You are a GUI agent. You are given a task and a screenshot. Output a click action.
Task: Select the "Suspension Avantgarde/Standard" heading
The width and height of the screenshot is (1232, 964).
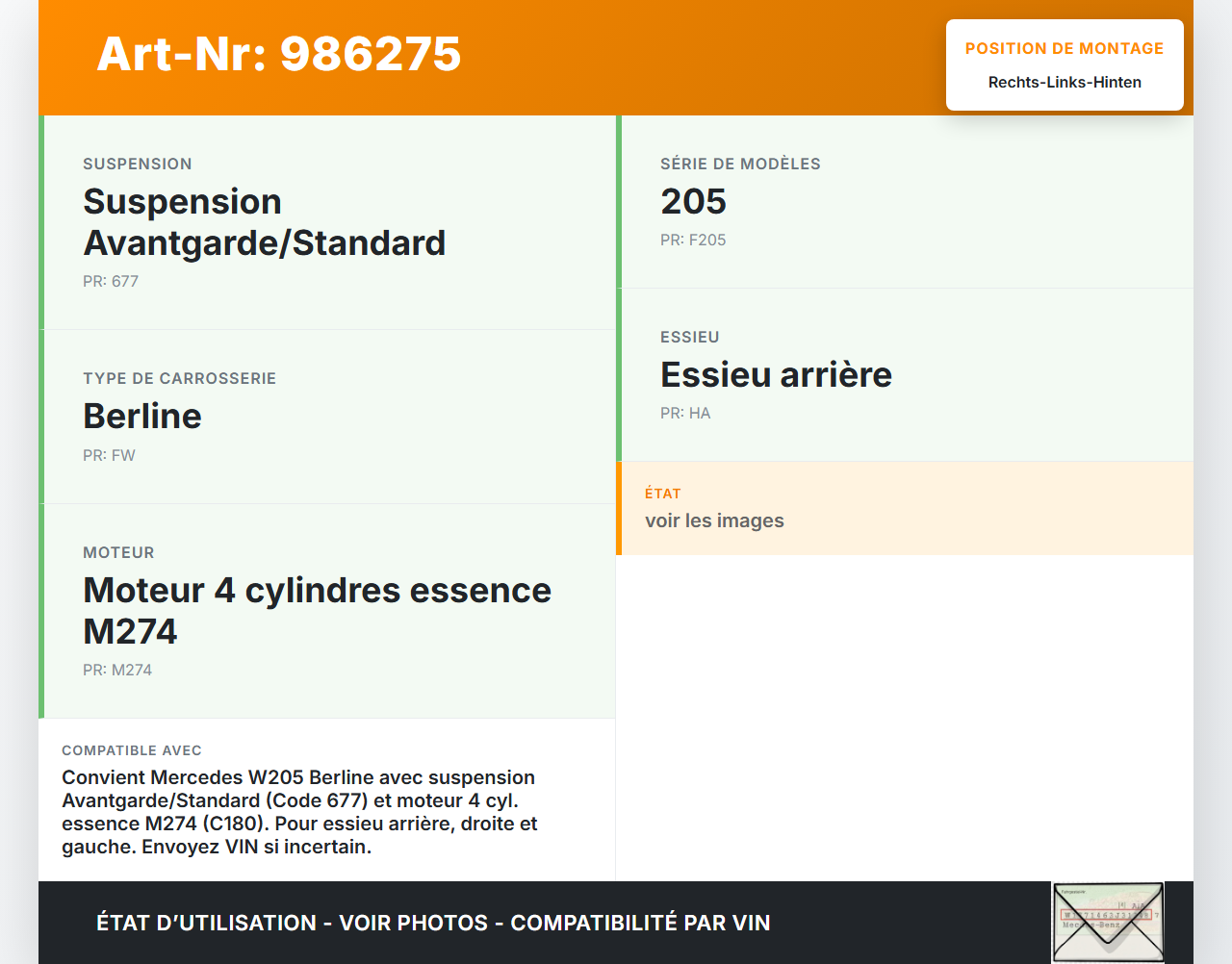click(x=265, y=222)
